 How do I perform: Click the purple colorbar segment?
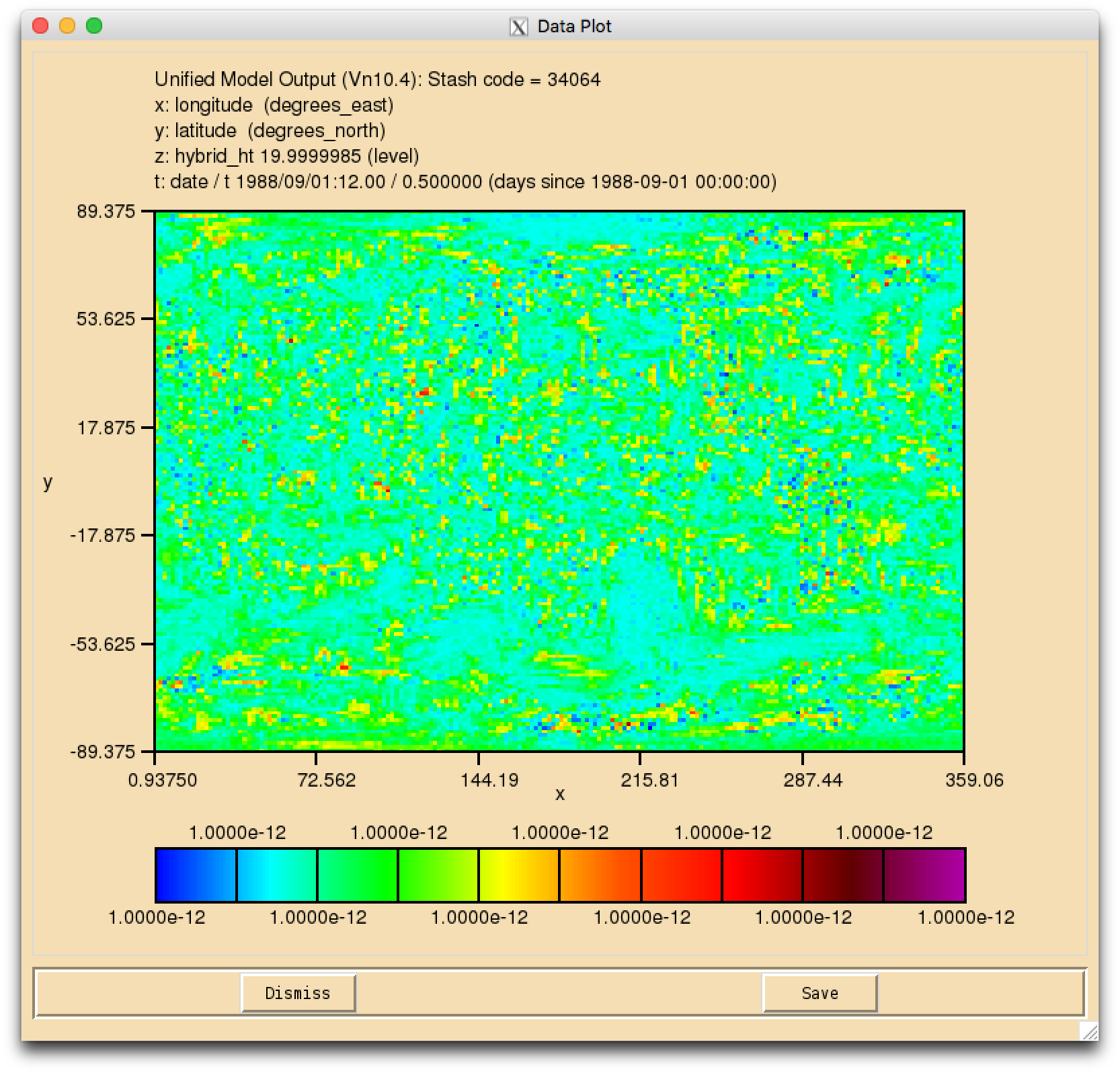click(924, 875)
